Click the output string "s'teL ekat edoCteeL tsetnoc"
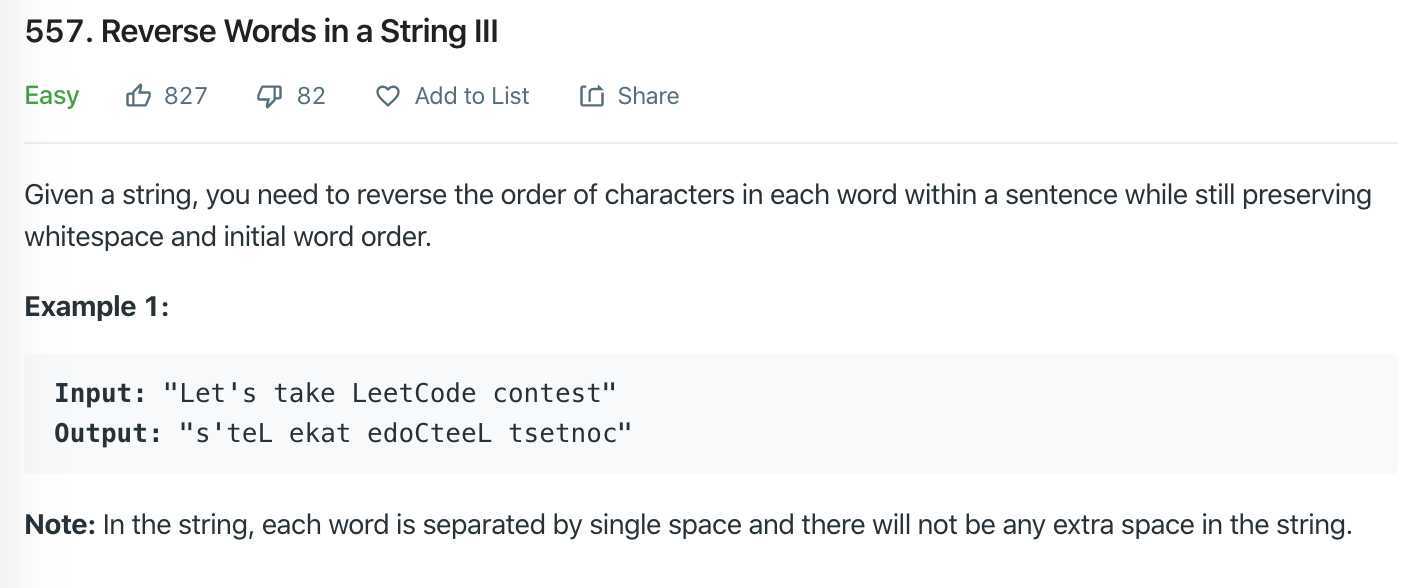 click(405, 433)
